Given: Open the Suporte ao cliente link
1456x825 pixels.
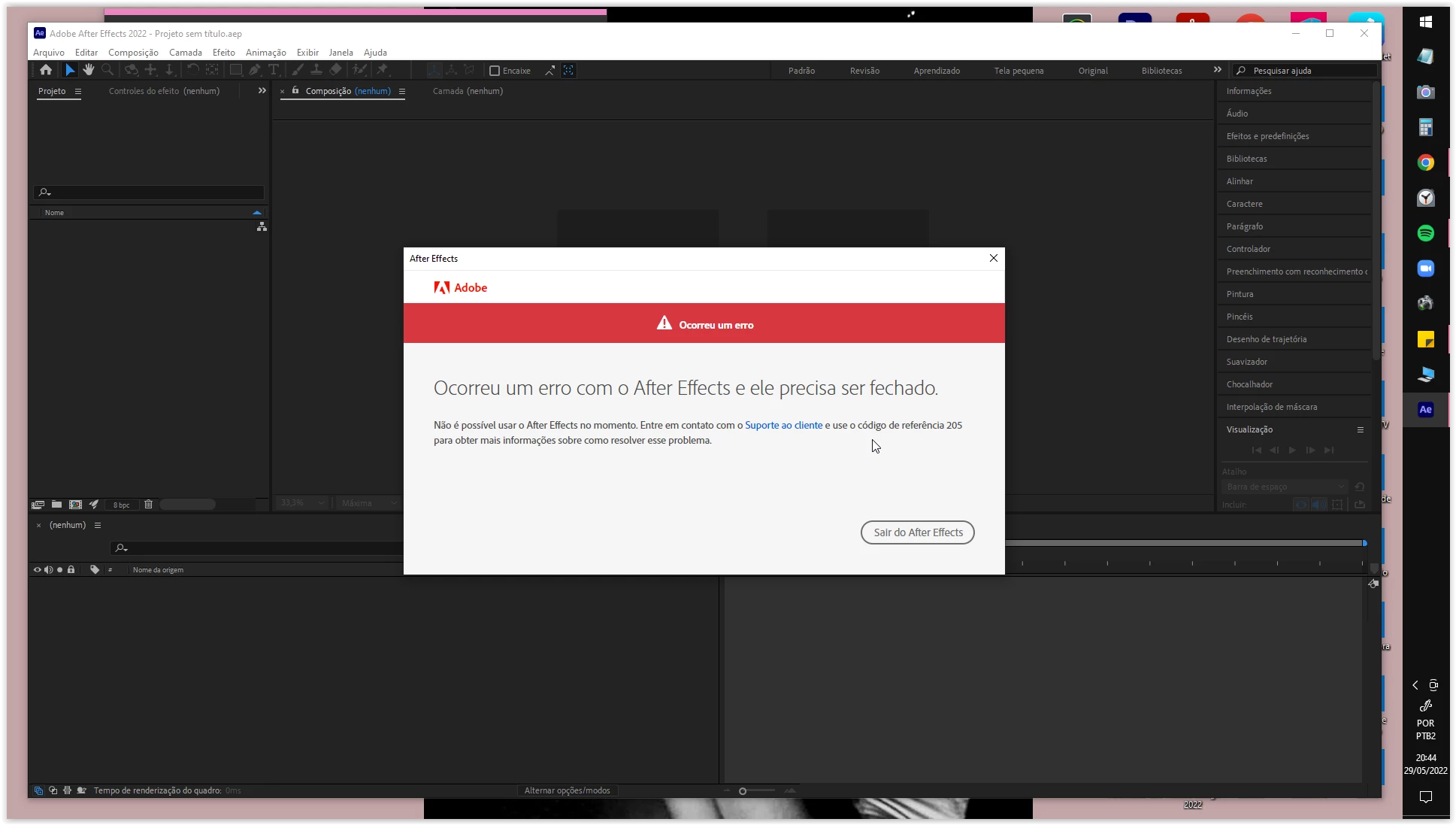Looking at the screenshot, I should tap(783, 425).
